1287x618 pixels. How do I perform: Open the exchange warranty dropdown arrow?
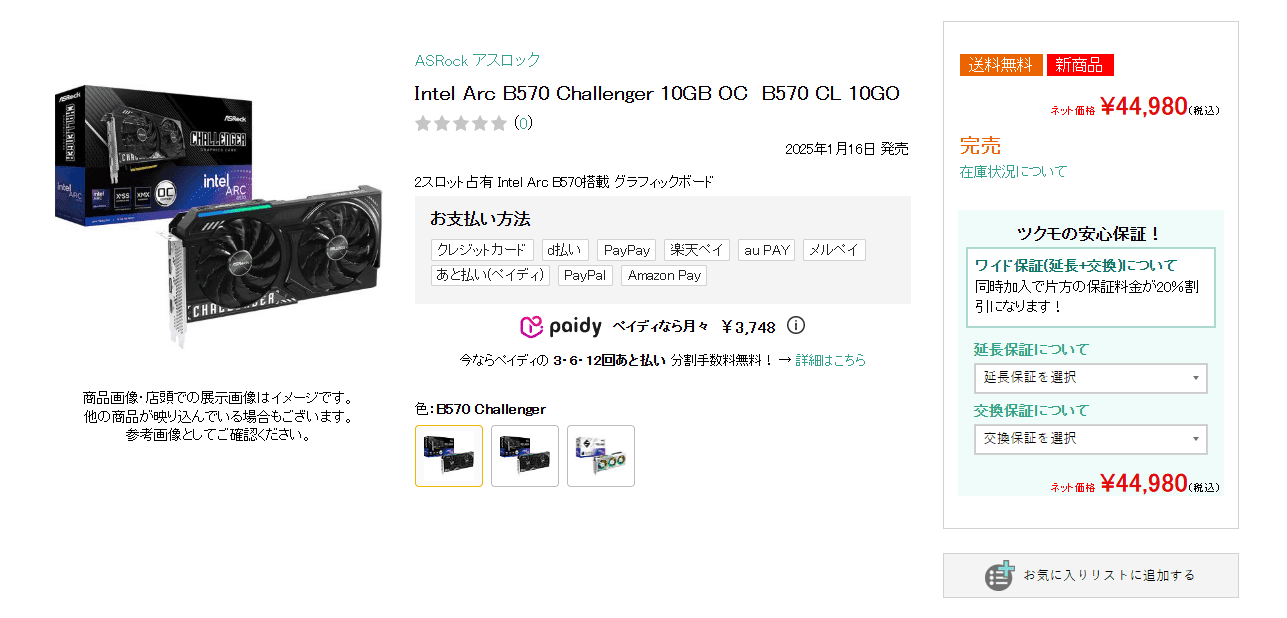[x=1195, y=439]
